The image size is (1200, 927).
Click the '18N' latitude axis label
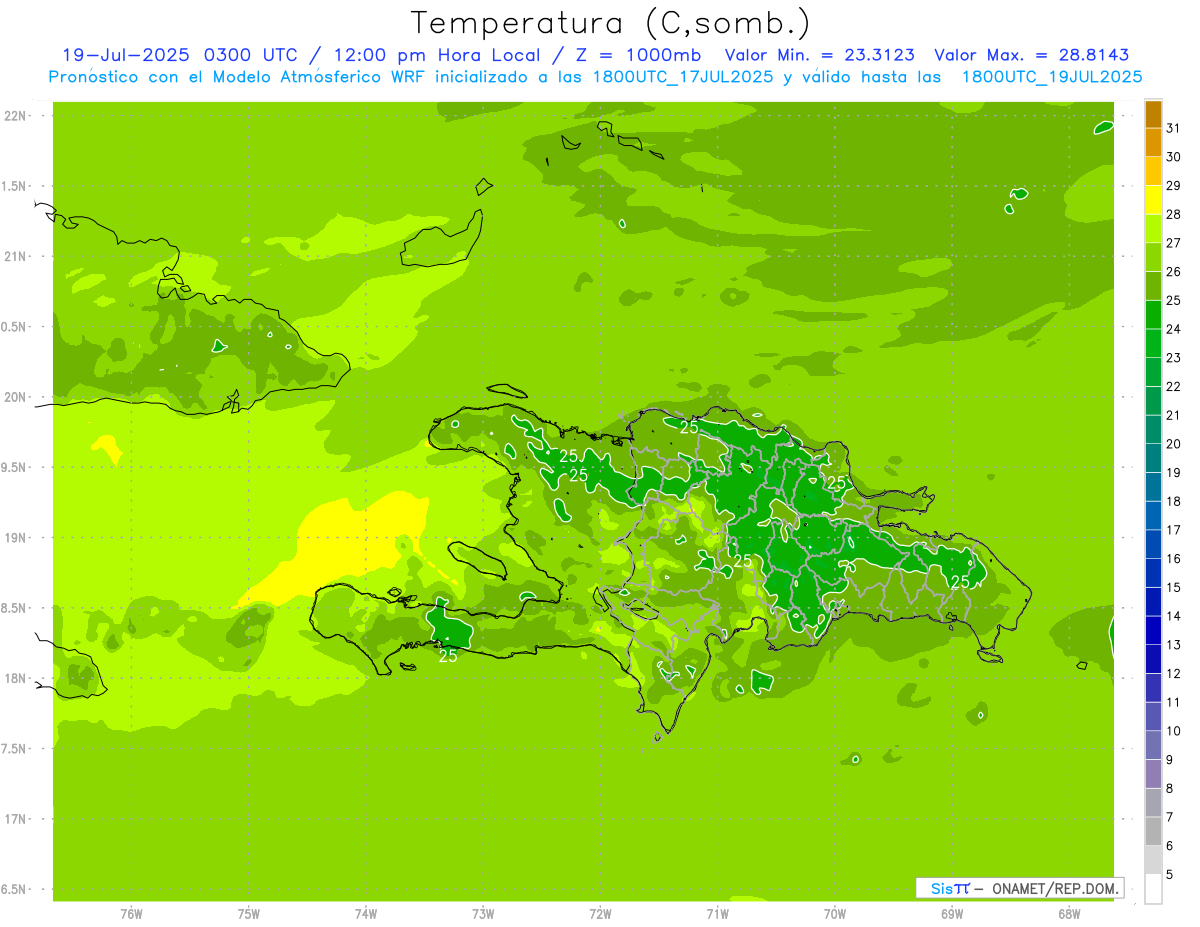point(15,679)
